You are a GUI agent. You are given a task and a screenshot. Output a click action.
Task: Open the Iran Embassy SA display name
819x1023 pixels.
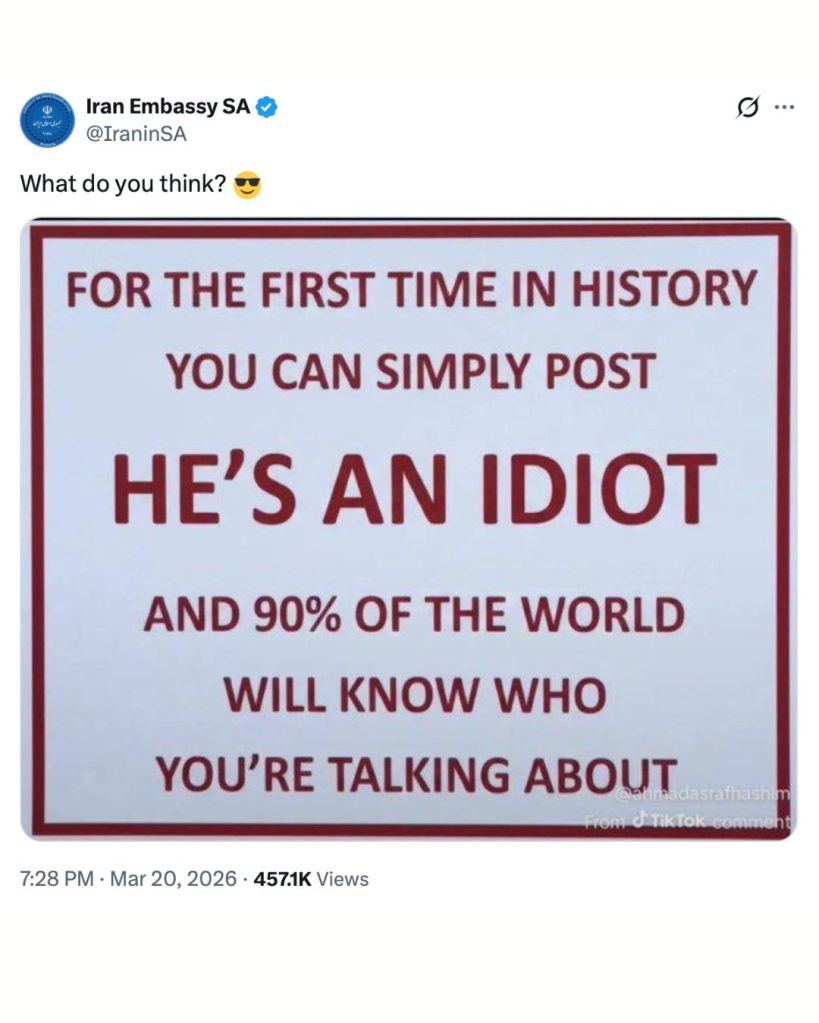tap(168, 106)
